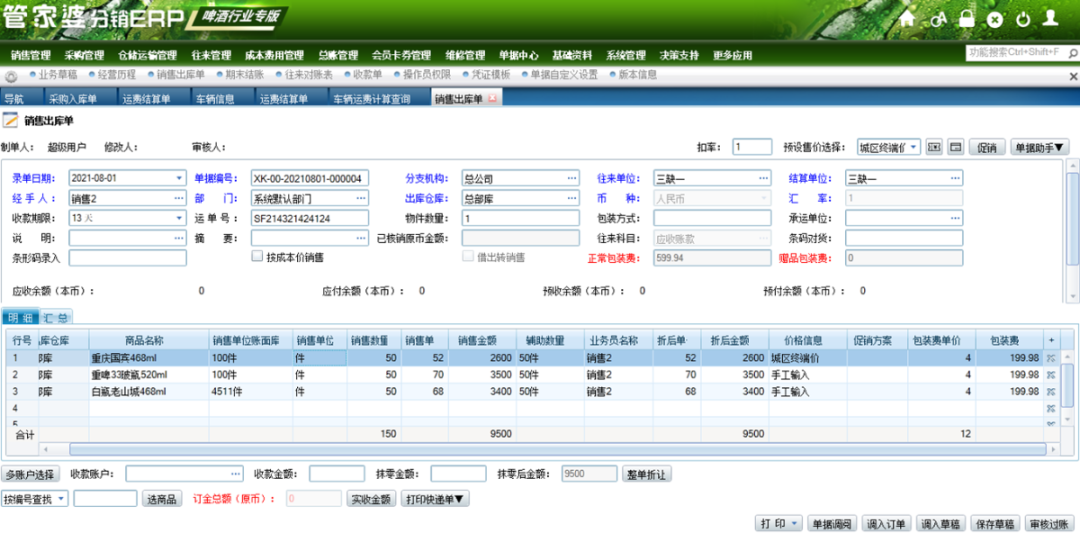Open the 部门 ellipsis lookup
Screen dimensions: 1080x533
(361, 198)
